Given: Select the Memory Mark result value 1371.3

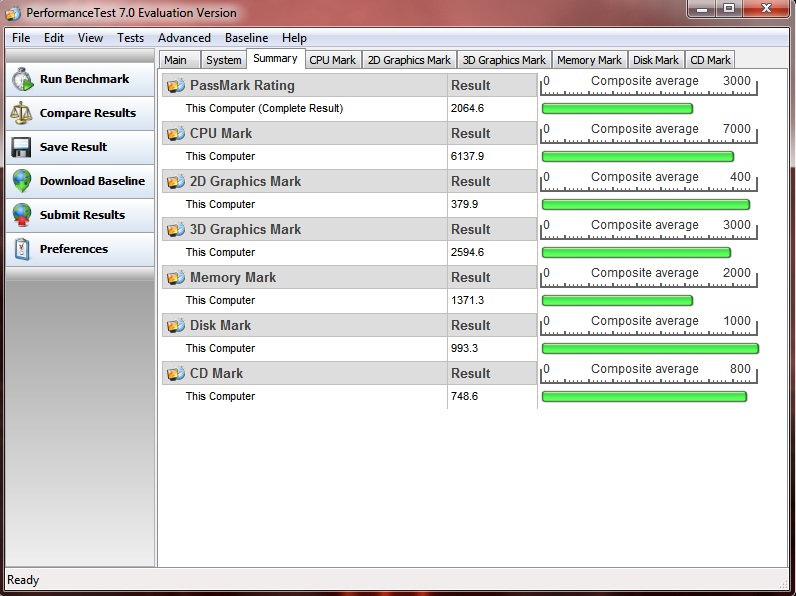Looking at the screenshot, I should pyautogui.click(x=467, y=301).
